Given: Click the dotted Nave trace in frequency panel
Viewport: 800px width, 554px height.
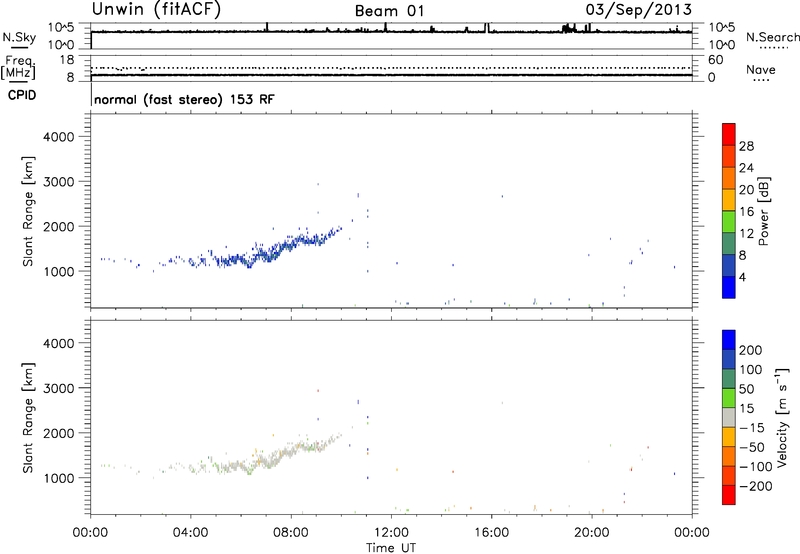Looking at the screenshot, I should (391, 68).
